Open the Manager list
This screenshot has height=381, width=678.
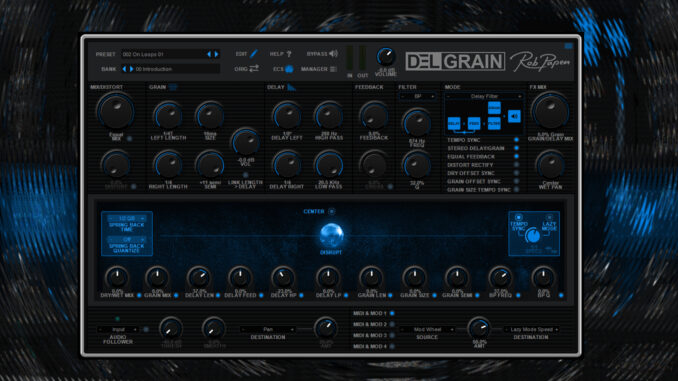[333, 69]
